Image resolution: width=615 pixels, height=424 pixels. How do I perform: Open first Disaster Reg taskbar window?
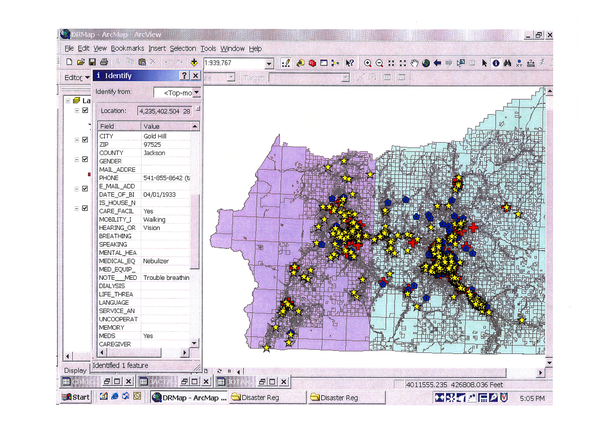point(268,397)
